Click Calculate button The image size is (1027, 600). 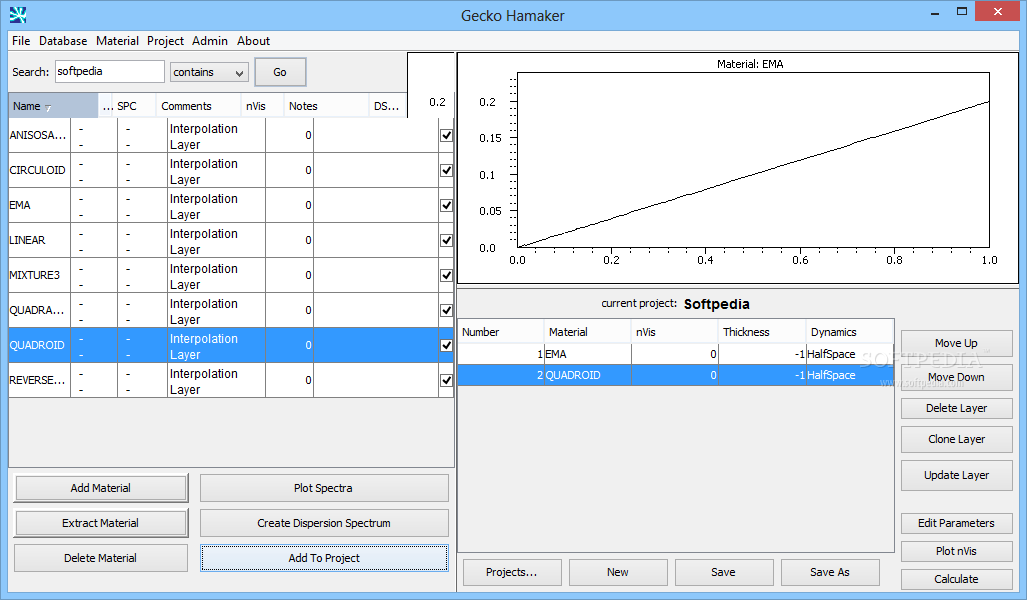pos(956,579)
